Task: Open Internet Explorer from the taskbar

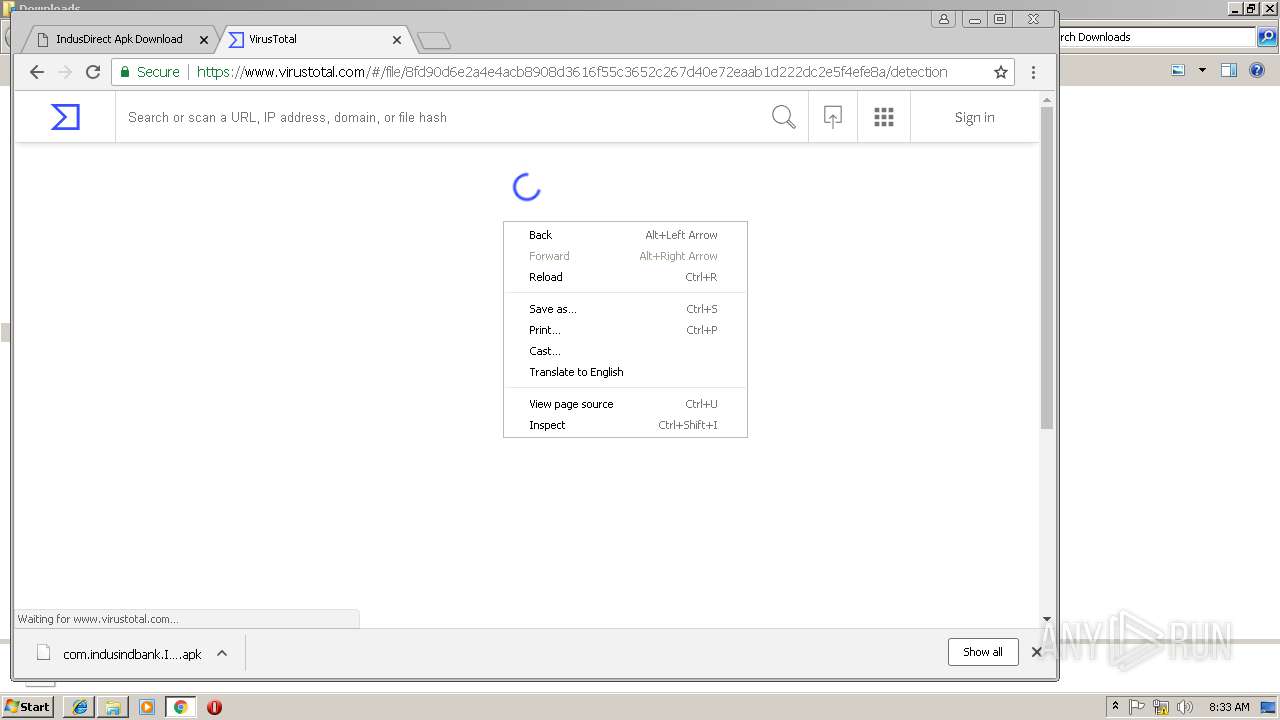Action: [79, 707]
